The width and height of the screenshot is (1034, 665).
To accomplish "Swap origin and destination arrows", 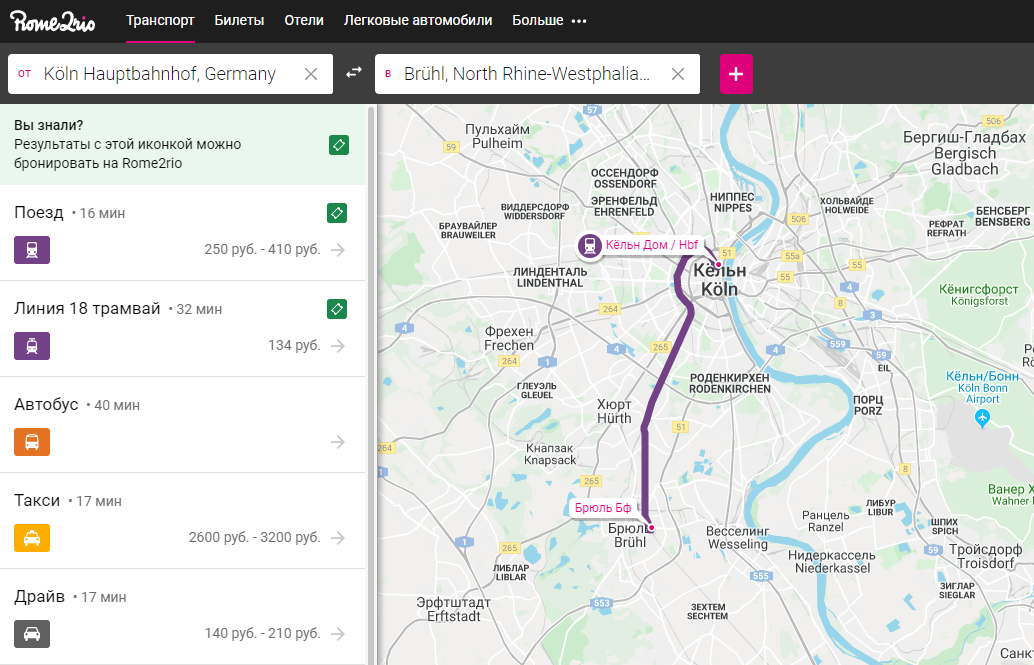I will 354,73.
